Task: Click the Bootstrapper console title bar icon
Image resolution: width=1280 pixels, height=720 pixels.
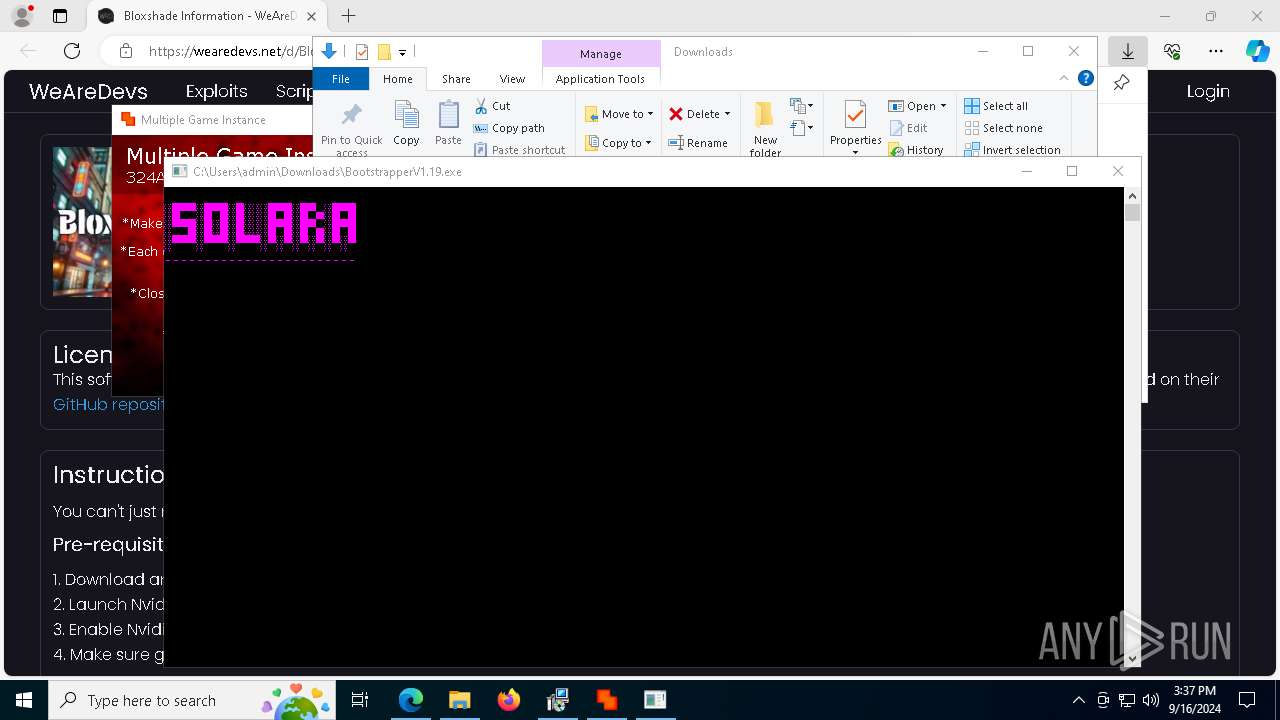Action: [x=180, y=171]
